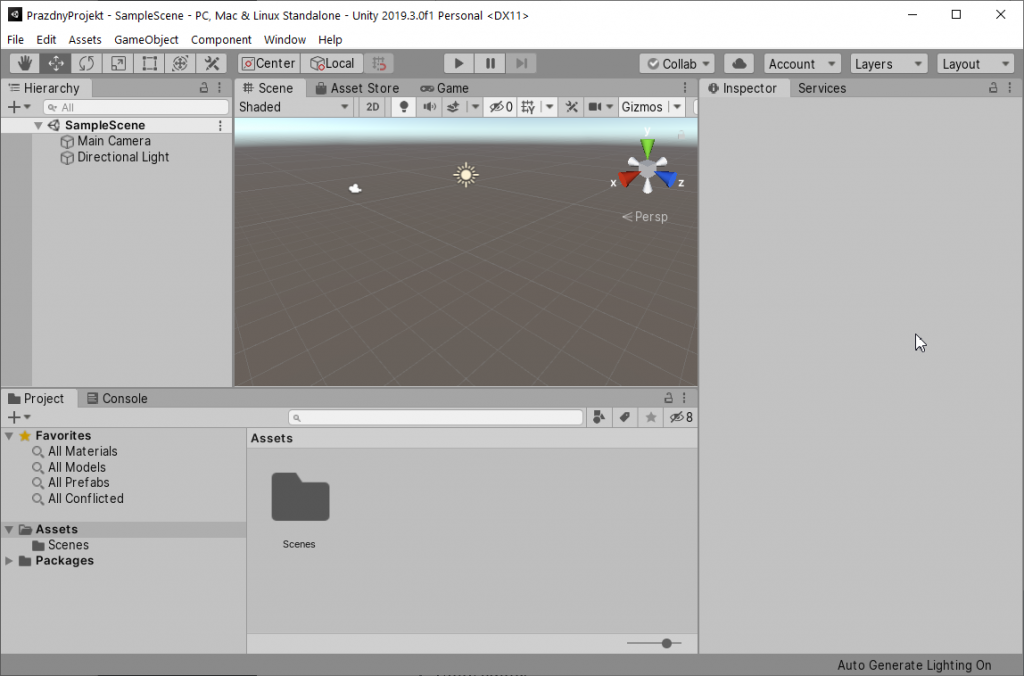The image size is (1024, 676).
Task: Open the Component menu
Action: pyautogui.click(x=221, y=40)
